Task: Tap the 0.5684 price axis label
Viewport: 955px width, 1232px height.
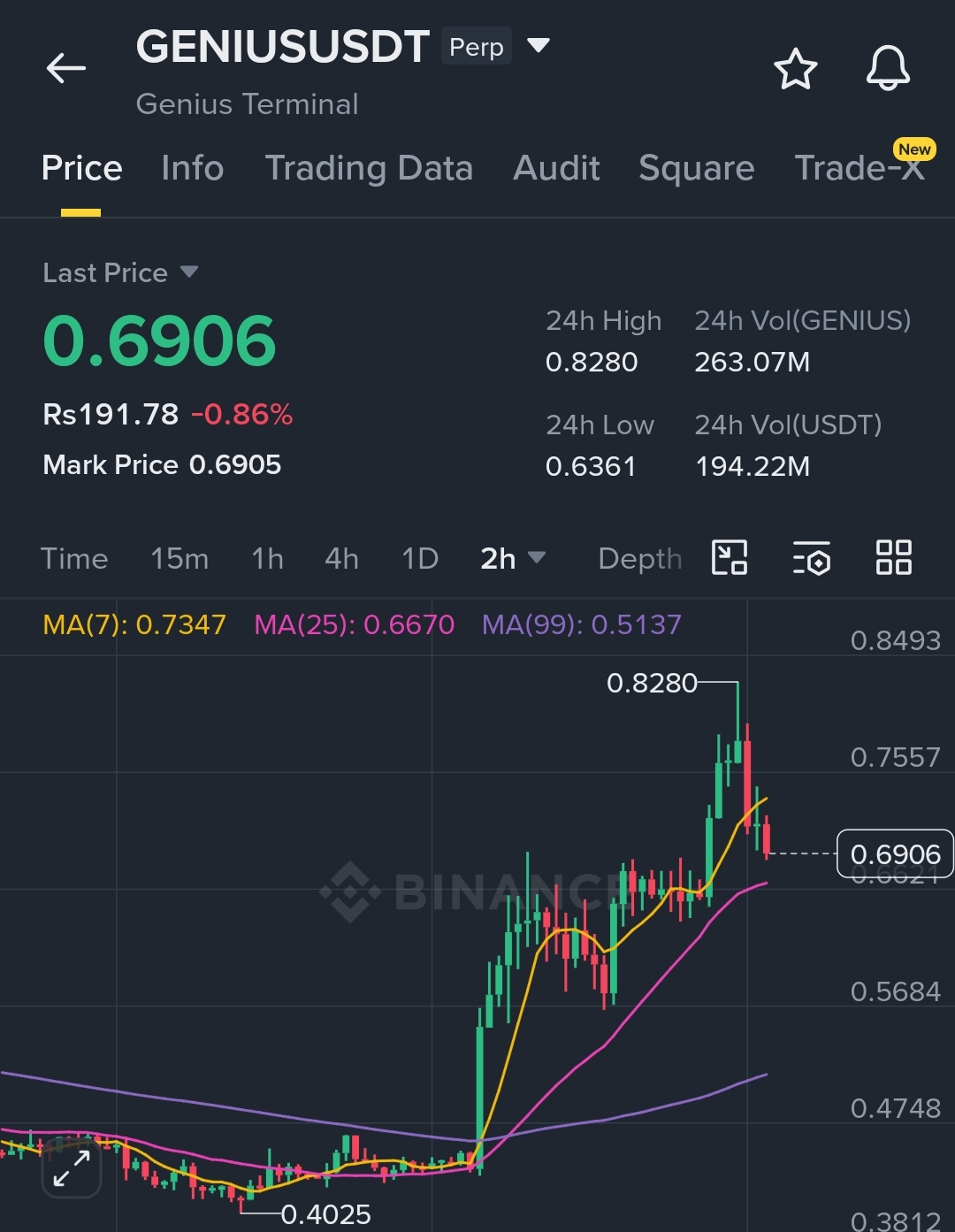Action: [895, 991]
